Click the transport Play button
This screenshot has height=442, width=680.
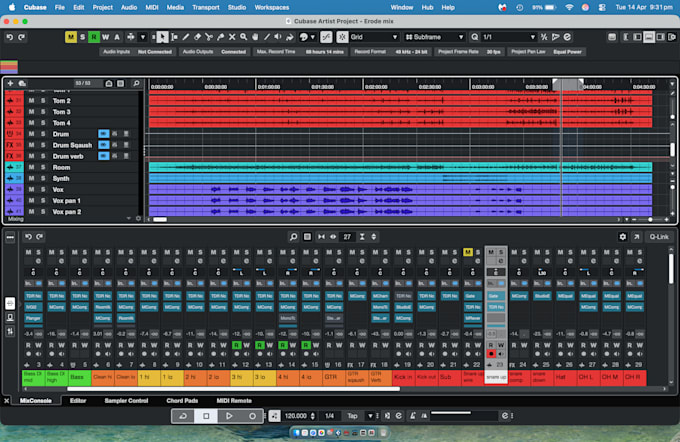click(x=229, y=416)
